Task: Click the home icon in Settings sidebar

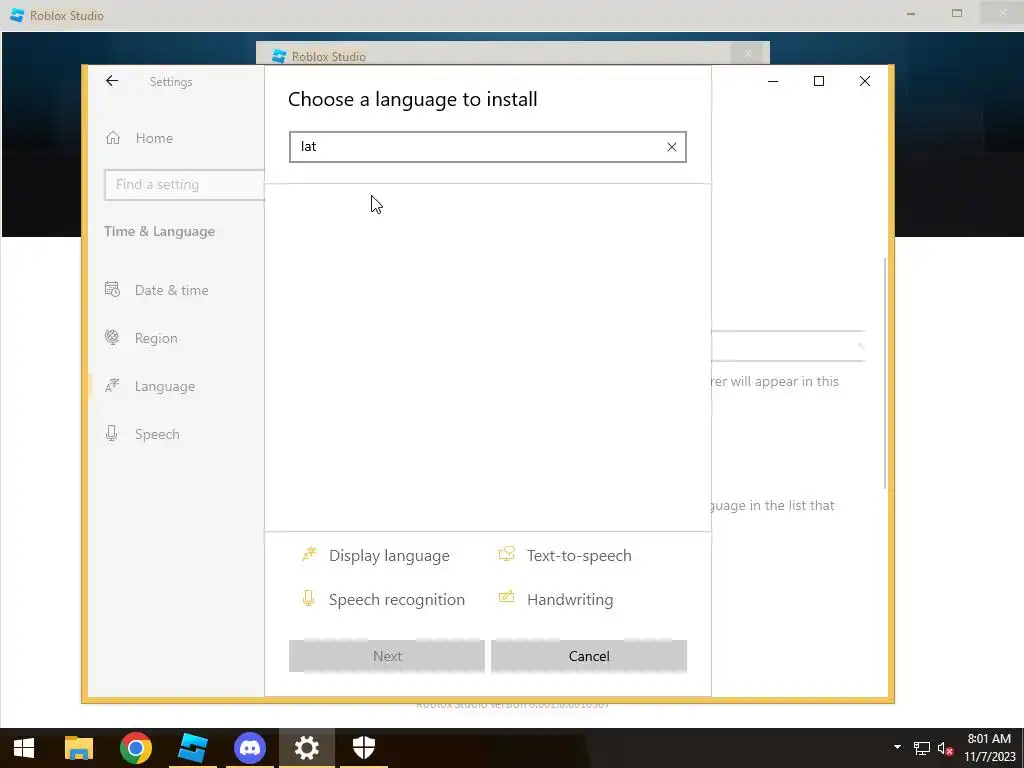Action: point(113,138)
